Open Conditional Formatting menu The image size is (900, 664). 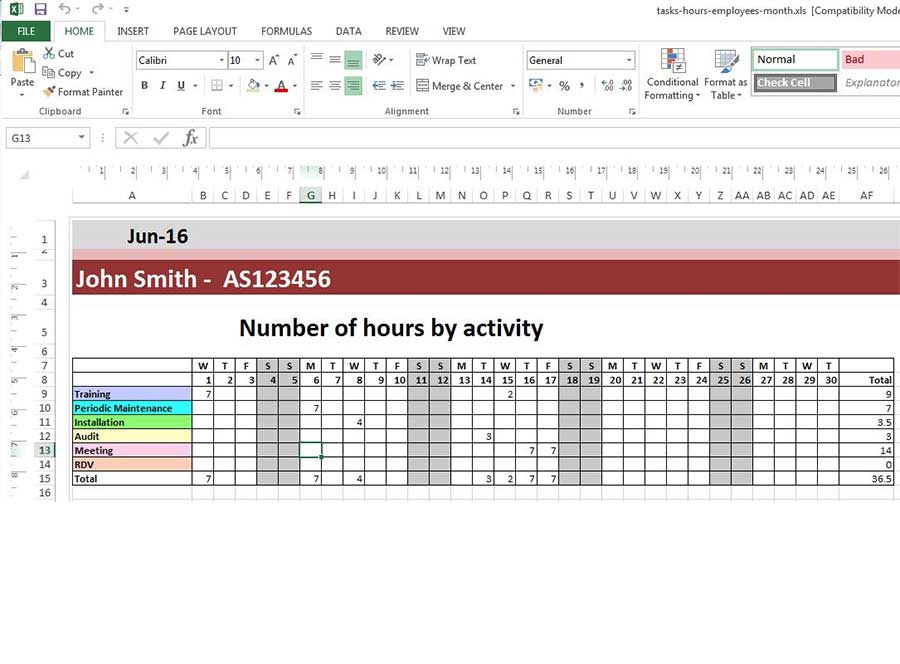click(672, 74)
